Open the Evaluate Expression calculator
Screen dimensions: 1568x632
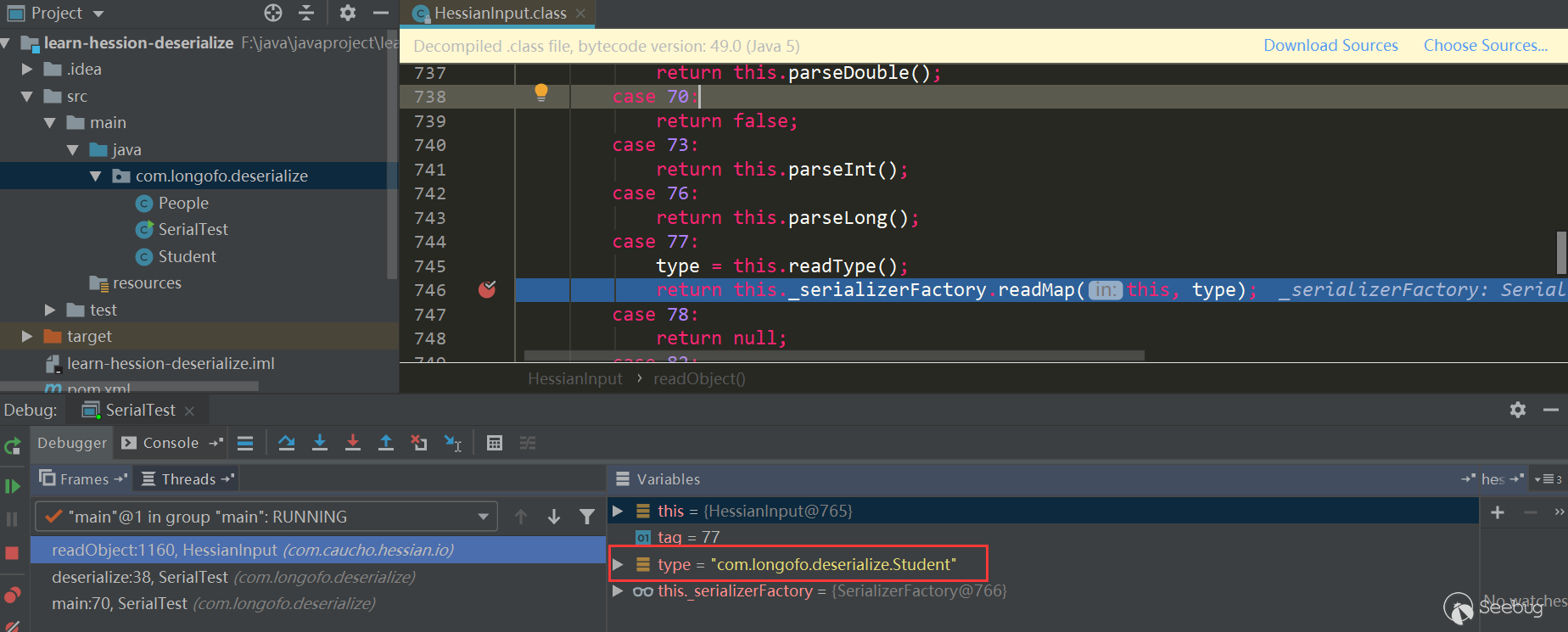[x=495, y=443]
